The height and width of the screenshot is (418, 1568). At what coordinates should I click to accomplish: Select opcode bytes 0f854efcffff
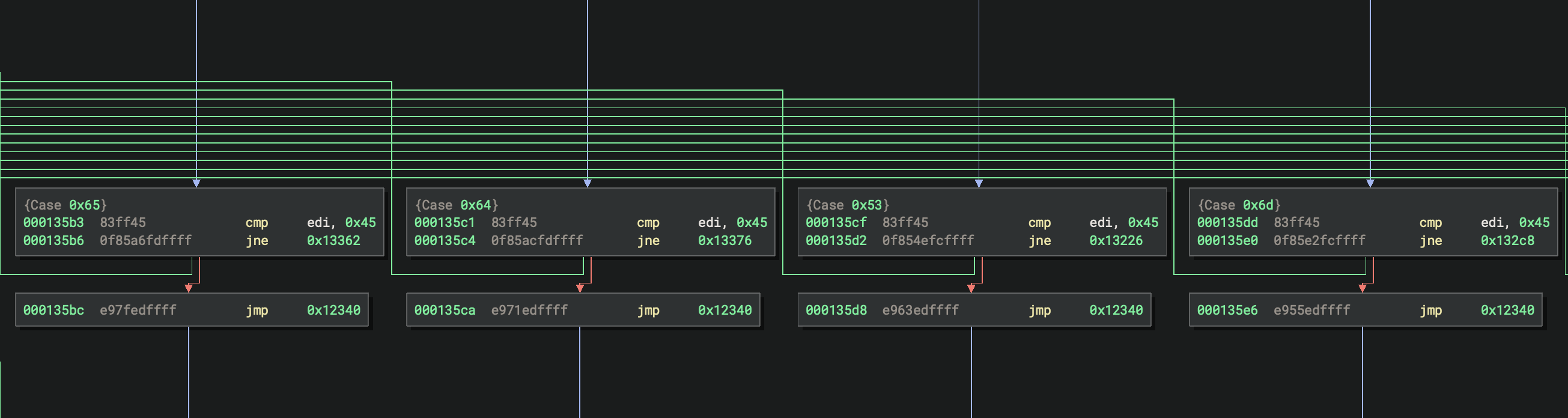point(928,240)
